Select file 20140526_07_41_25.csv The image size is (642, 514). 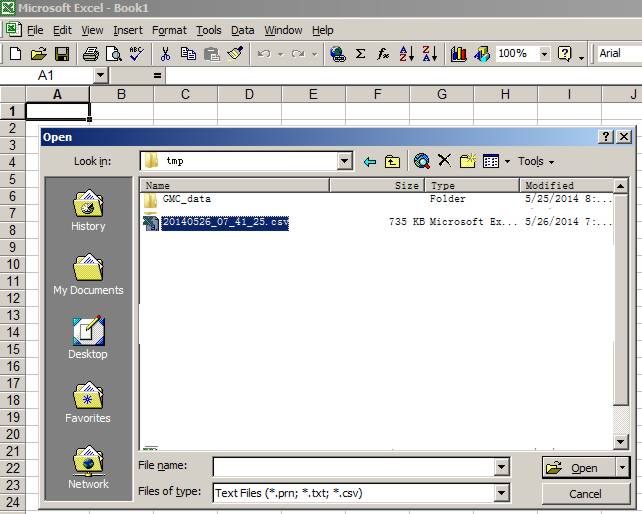tap(225, 223)
